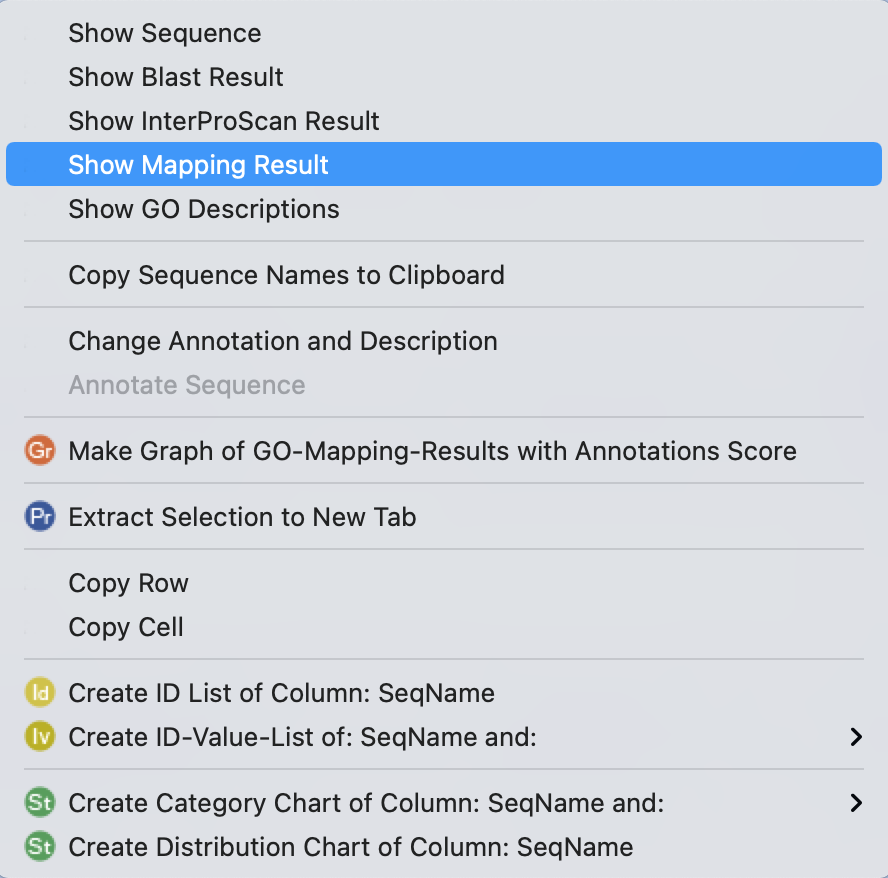This screenshot has height=878, width=888.
Task: Click the yellow Id list icon
Action: (x=41, y=693)
